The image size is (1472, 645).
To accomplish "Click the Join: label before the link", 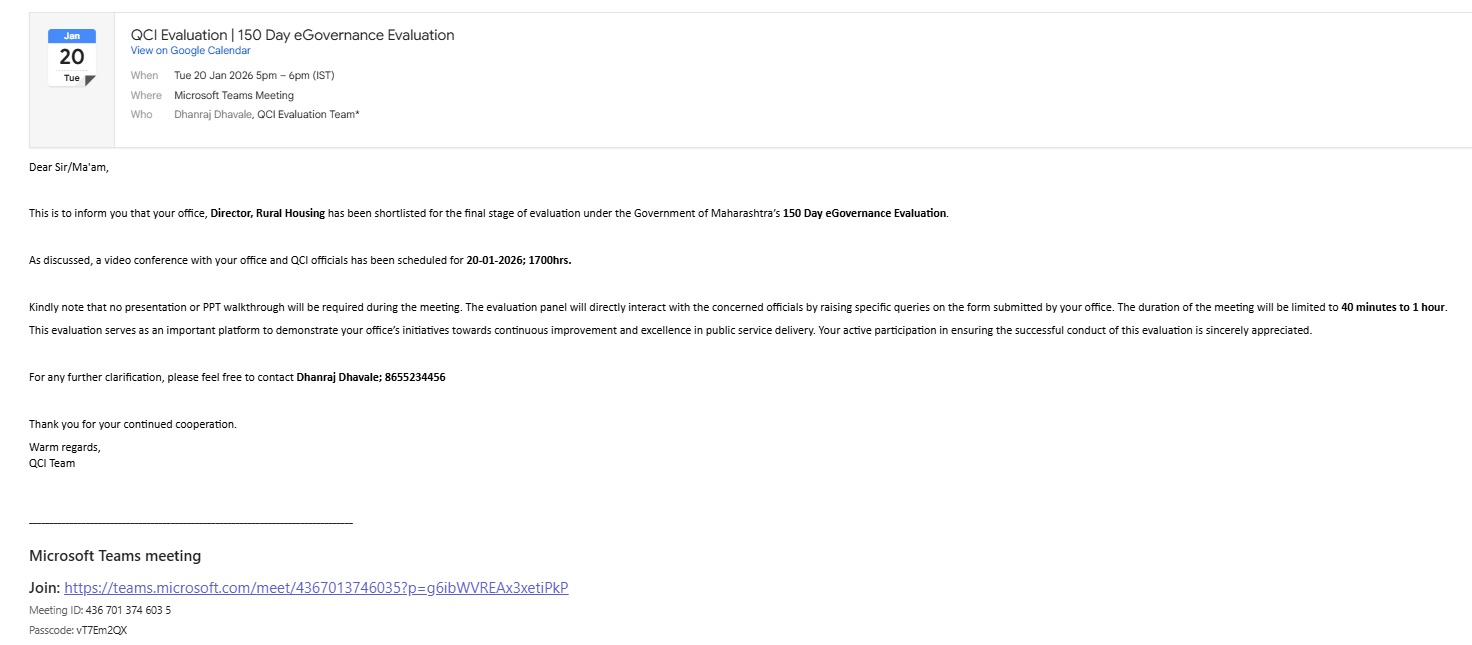I will [x=45, y=588].
